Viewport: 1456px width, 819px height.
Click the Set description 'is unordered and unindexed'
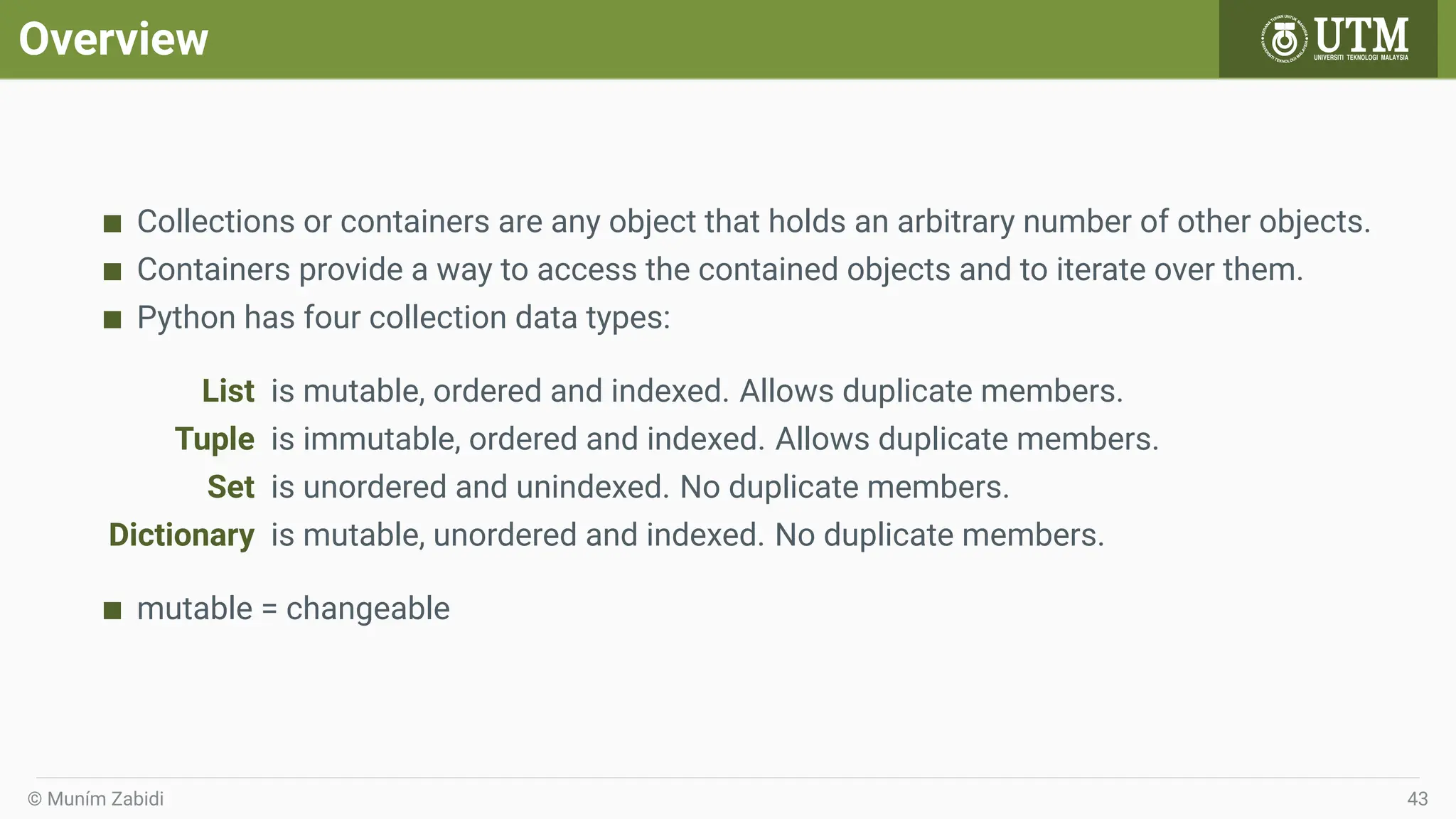coord(470,487)
